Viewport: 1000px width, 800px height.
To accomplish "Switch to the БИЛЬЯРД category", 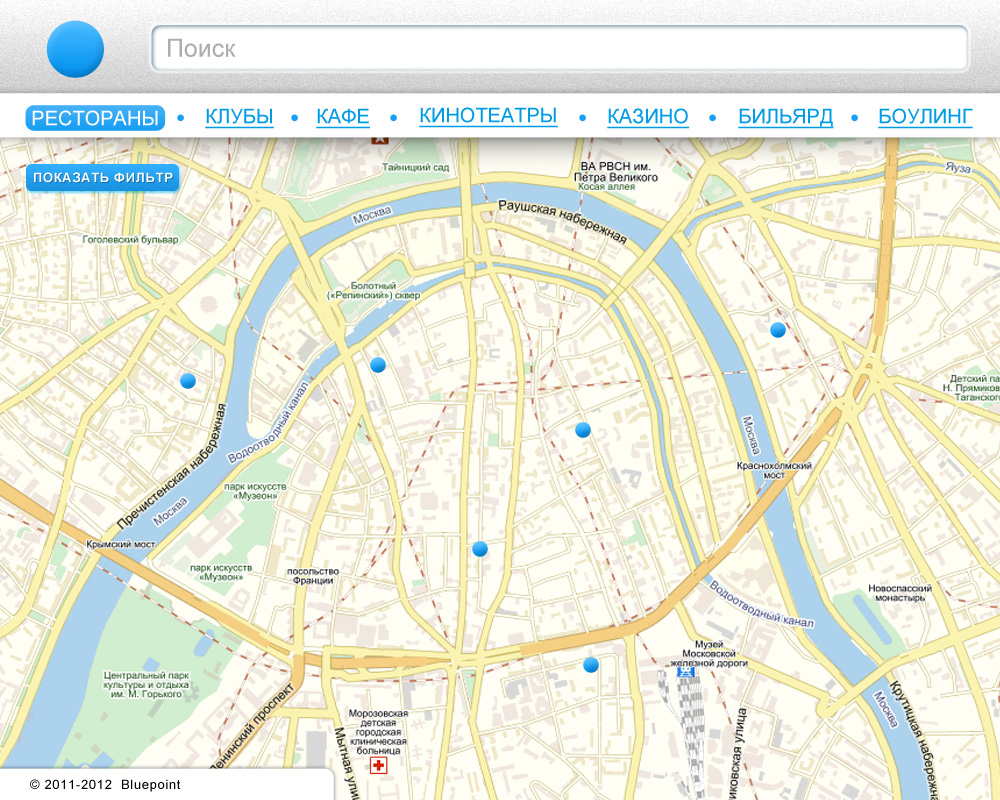I will (x=785, y=117).
